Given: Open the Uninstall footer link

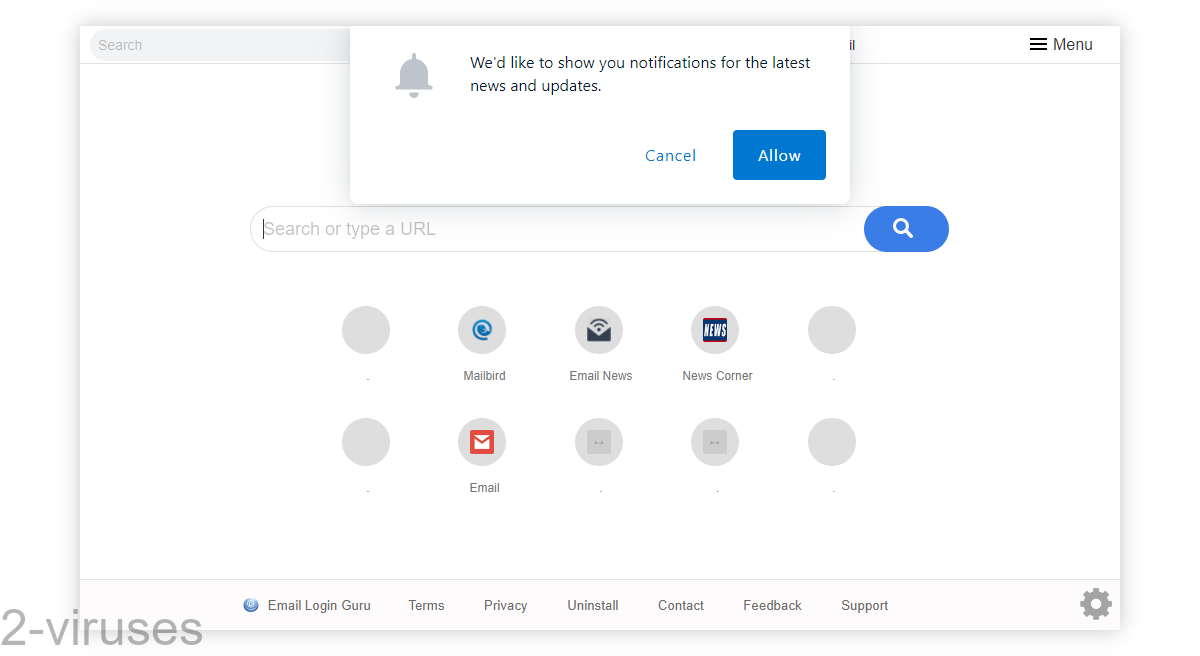Looking at the screenshot, I should coord(592,605).
